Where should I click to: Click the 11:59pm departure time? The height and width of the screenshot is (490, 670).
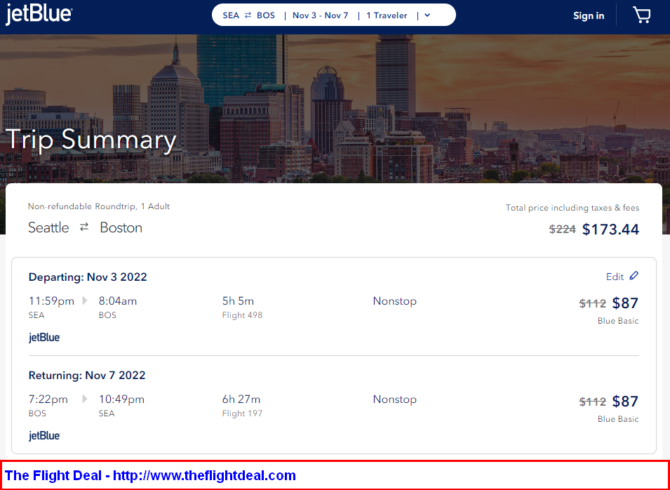click(x=51, y=301)
